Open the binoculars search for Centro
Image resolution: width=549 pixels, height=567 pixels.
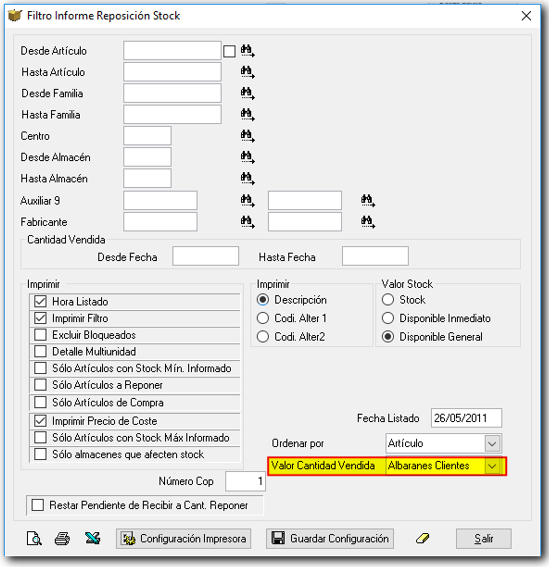tap(247, 136)
